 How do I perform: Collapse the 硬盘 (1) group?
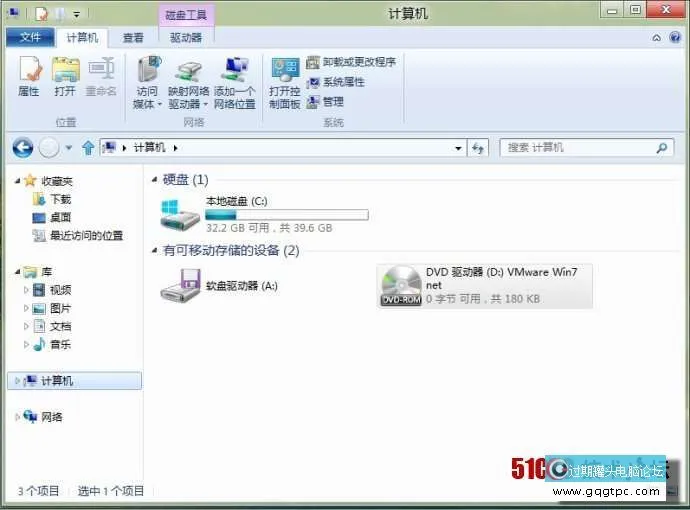point(154,179)
